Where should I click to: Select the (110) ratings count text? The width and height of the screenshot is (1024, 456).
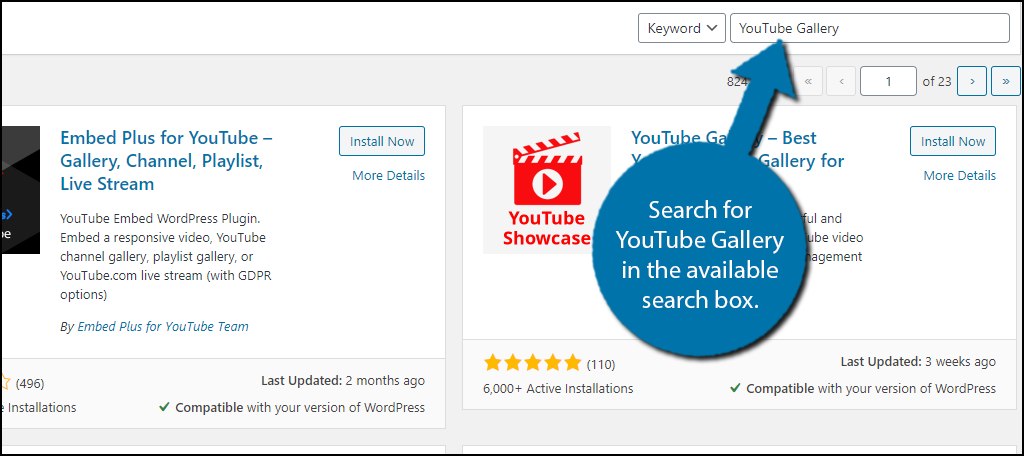tap(601, 364)
